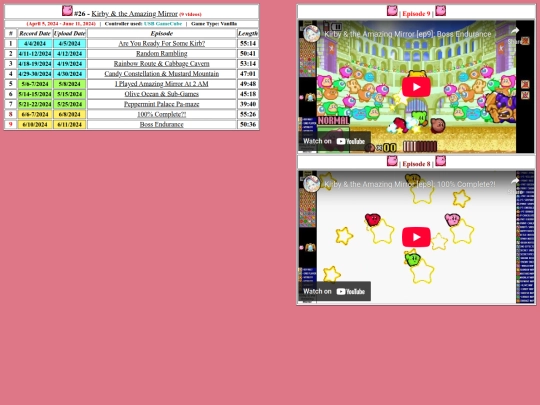
Task: Click 'Episode 8' heading text
Action: [416, 164]
